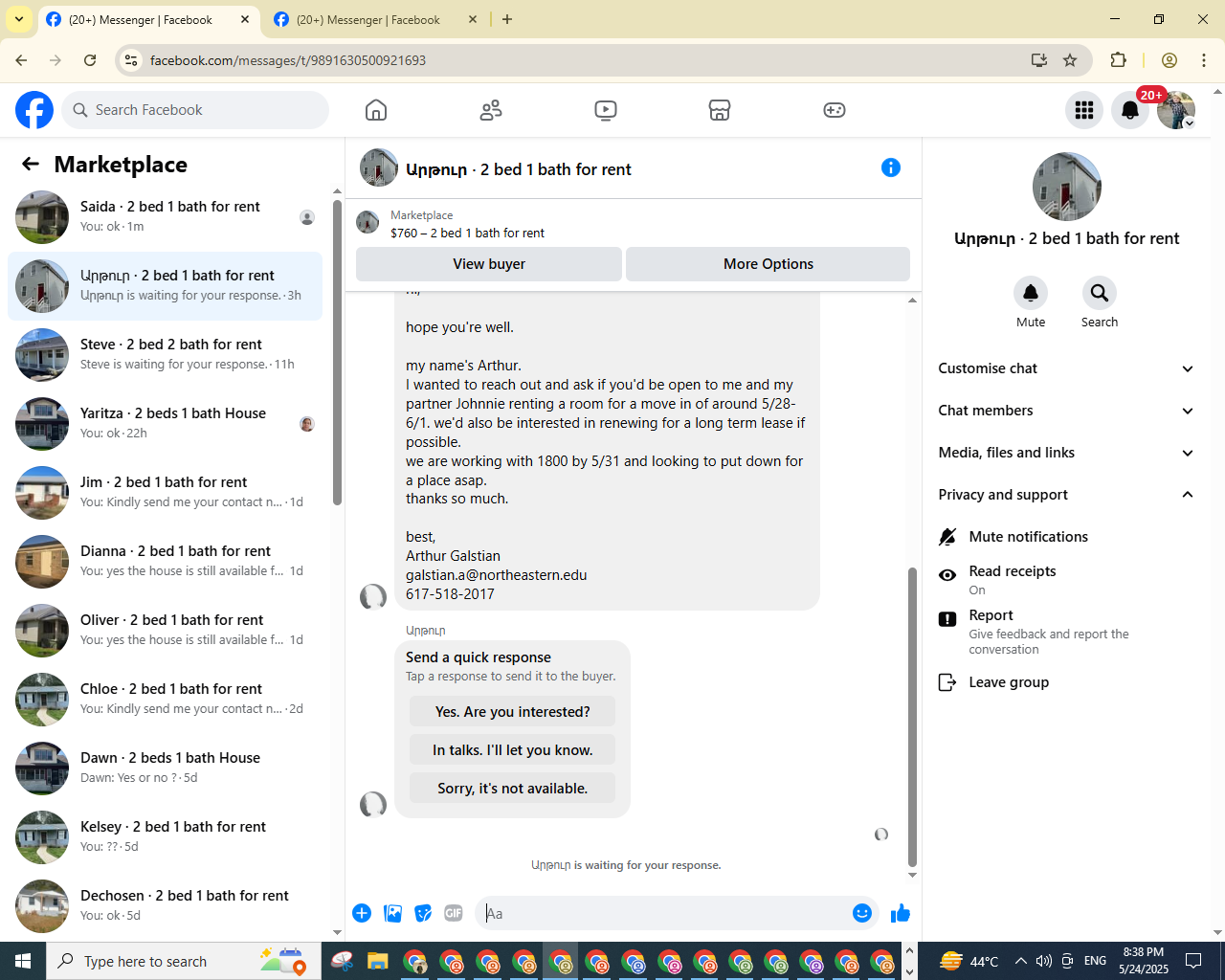Screen dimensions: 1225x980
Task: Open the Windows Start menu
Action: (x=23, y=961)
